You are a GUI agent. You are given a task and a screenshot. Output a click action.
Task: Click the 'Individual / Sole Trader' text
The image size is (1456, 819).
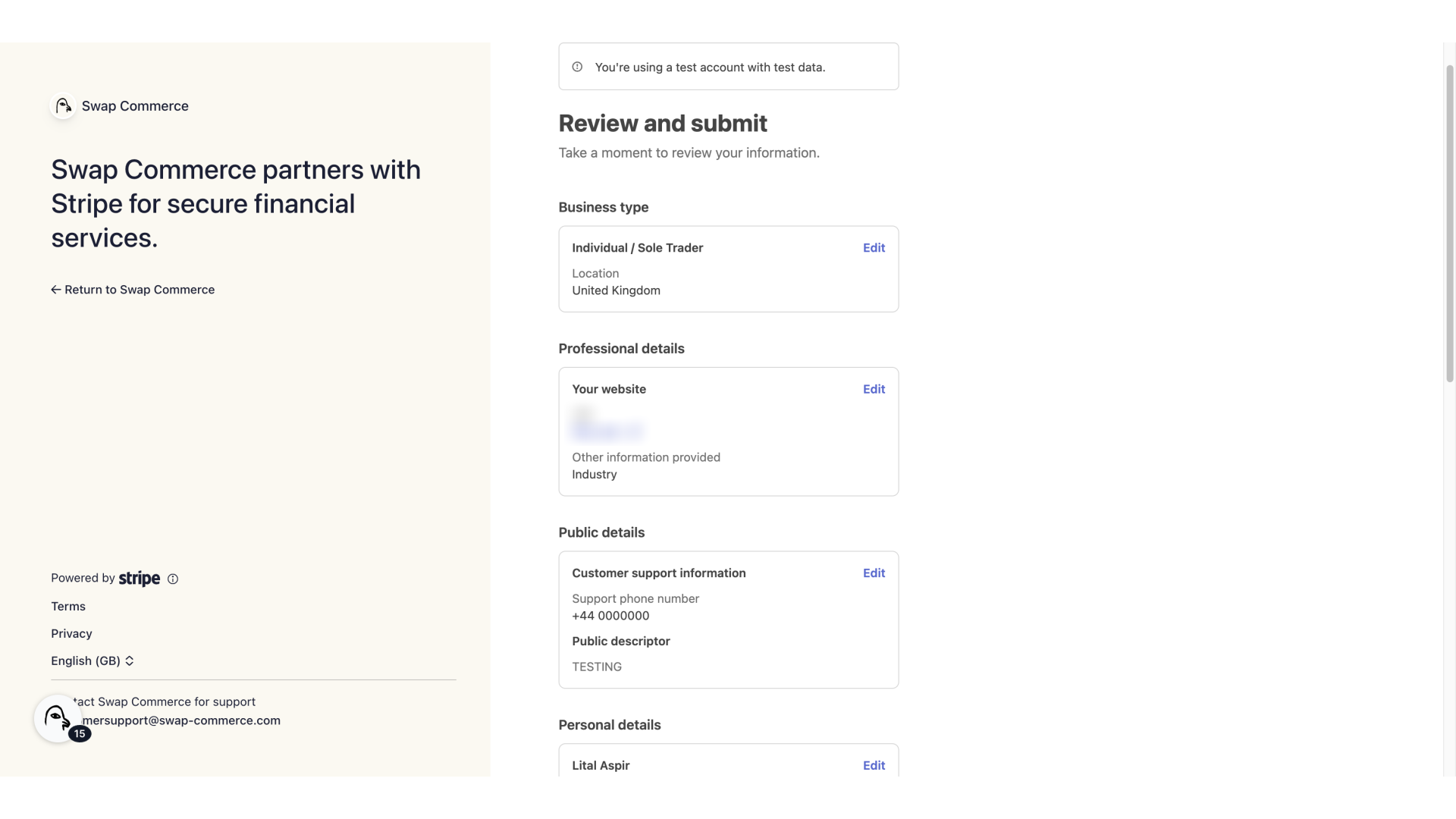(x=638, y=248)
